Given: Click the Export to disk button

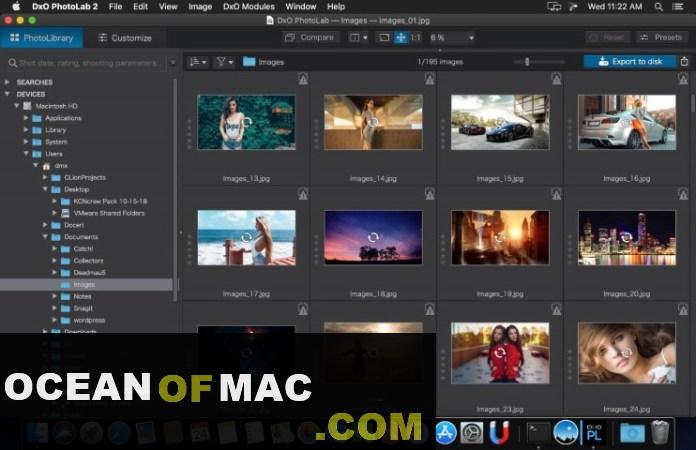Looking at the screenshot, I should coord(630,61).
